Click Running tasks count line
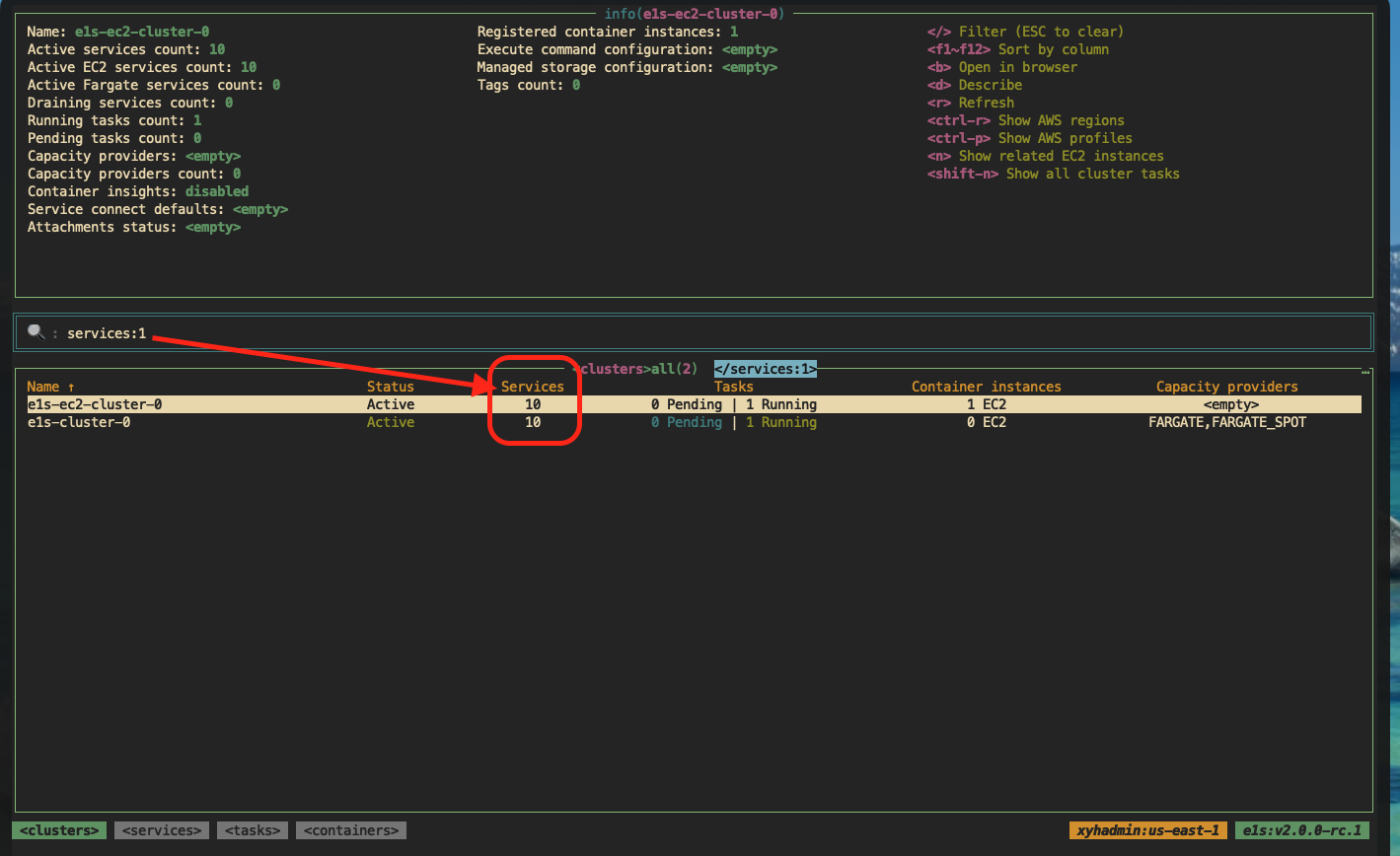This screenshot has width=1400, height=856. click(114, 120)
